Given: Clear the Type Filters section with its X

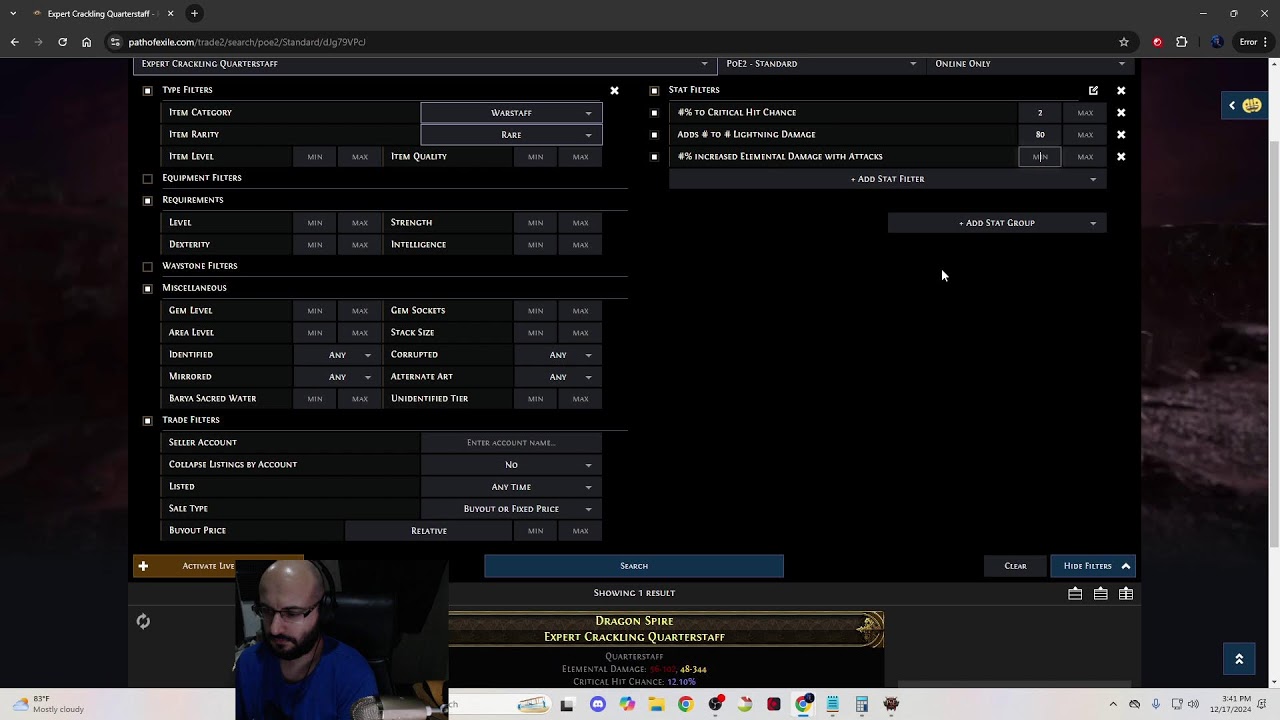Looking at the screenshot, I should (x=614, y=90).
